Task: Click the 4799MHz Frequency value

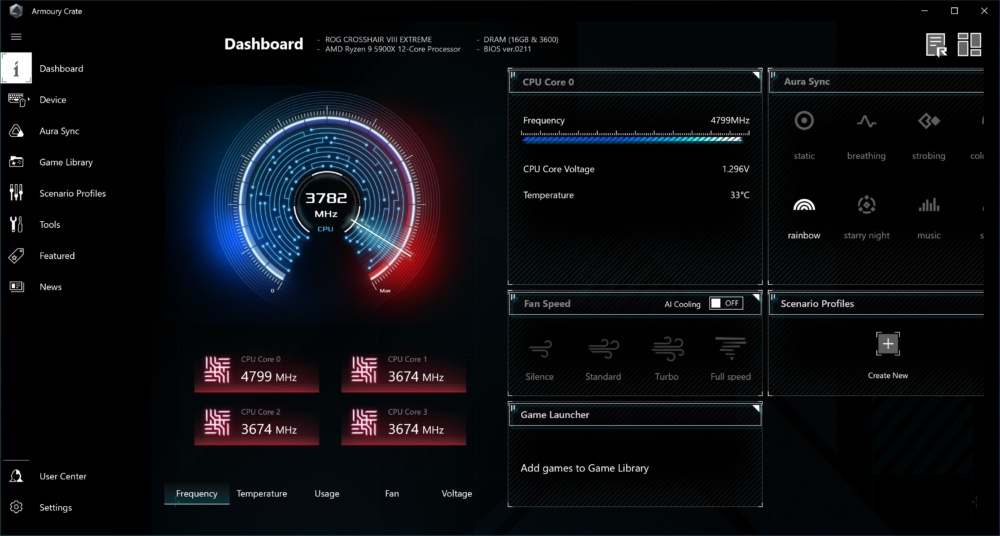Action: [x=730, y=120]
